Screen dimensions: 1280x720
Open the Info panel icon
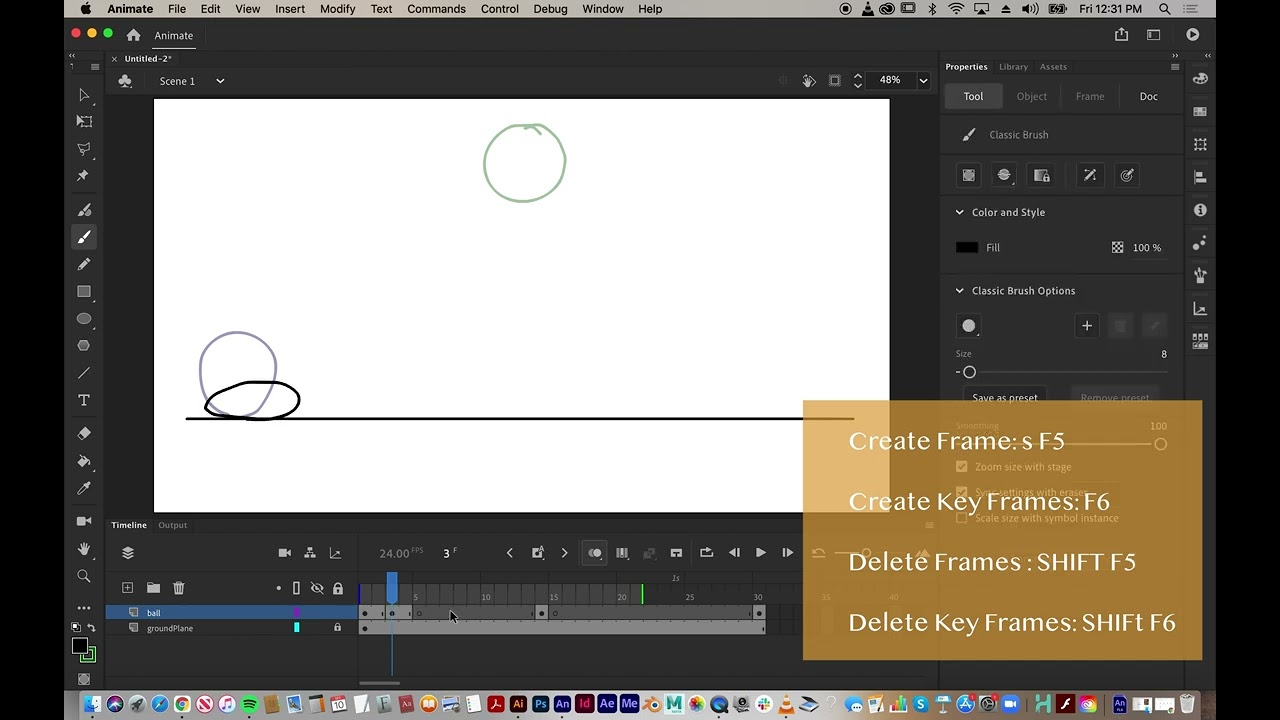(1200, 210)
